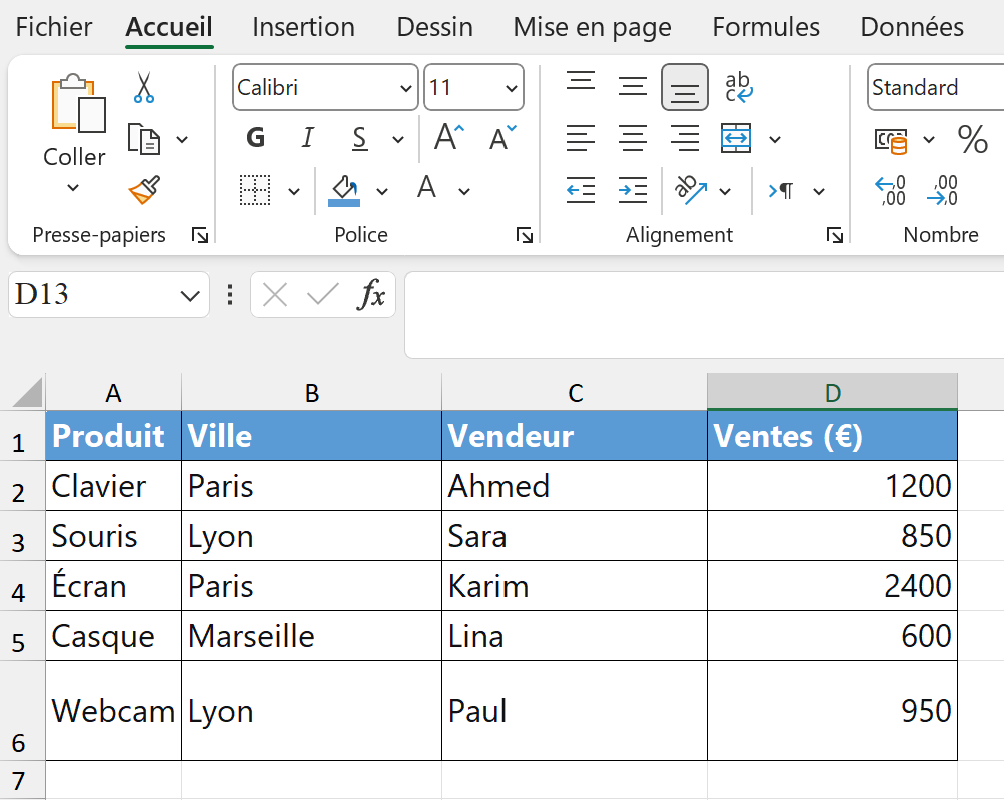1004x800 pixels.
Task: Open Presse-papiers dialog launcher
Action: pos(200,236)
